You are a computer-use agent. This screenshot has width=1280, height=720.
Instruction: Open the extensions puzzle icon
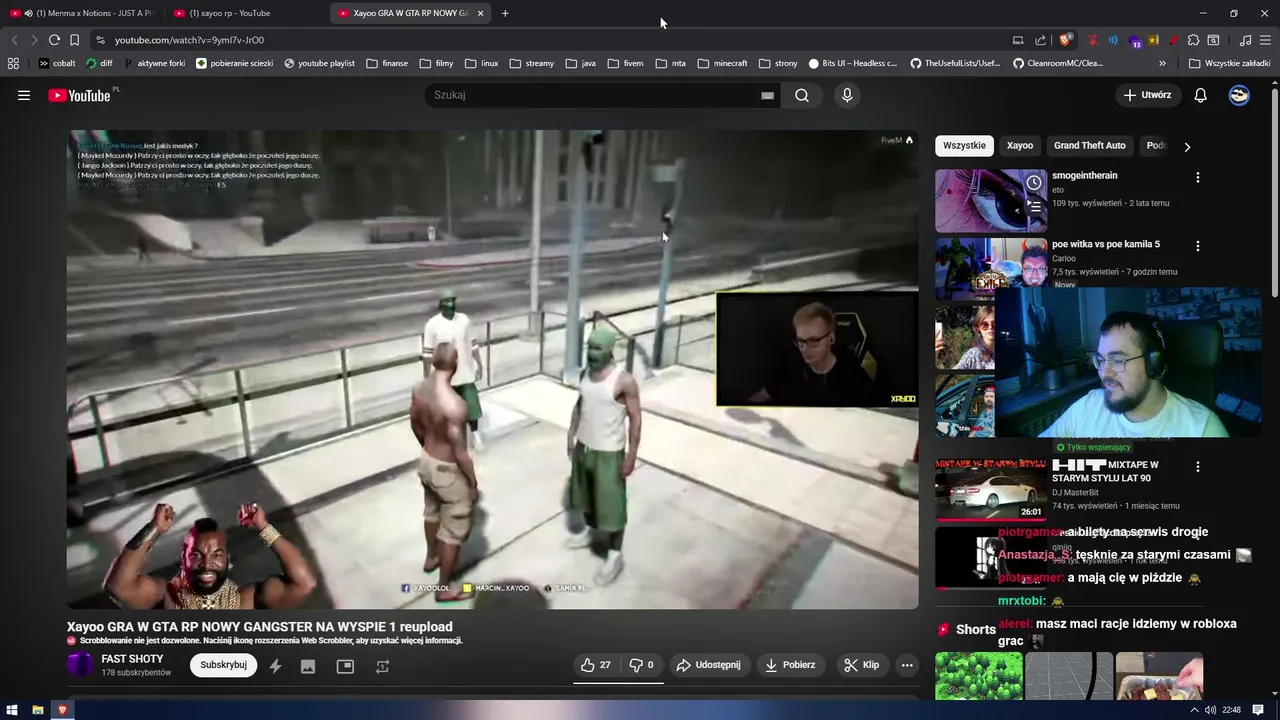point(1193,40)
